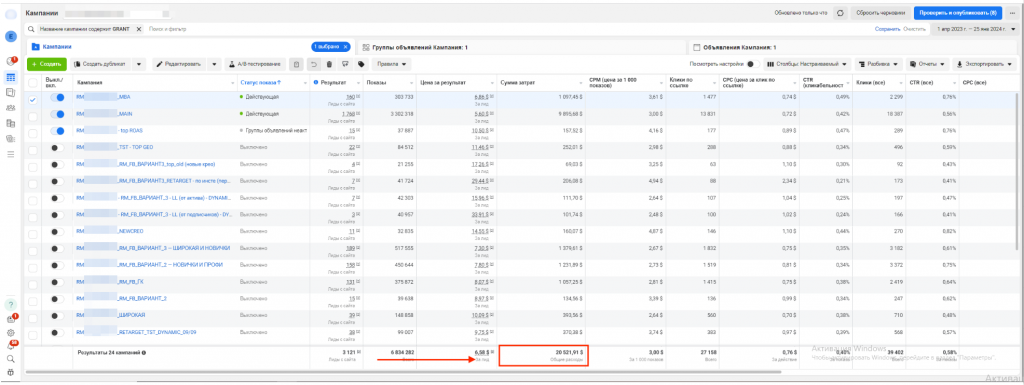Open the 'Кампания' column header menu arrow
This screenshot has width=1024, height=385.
(x=232, y=83)
